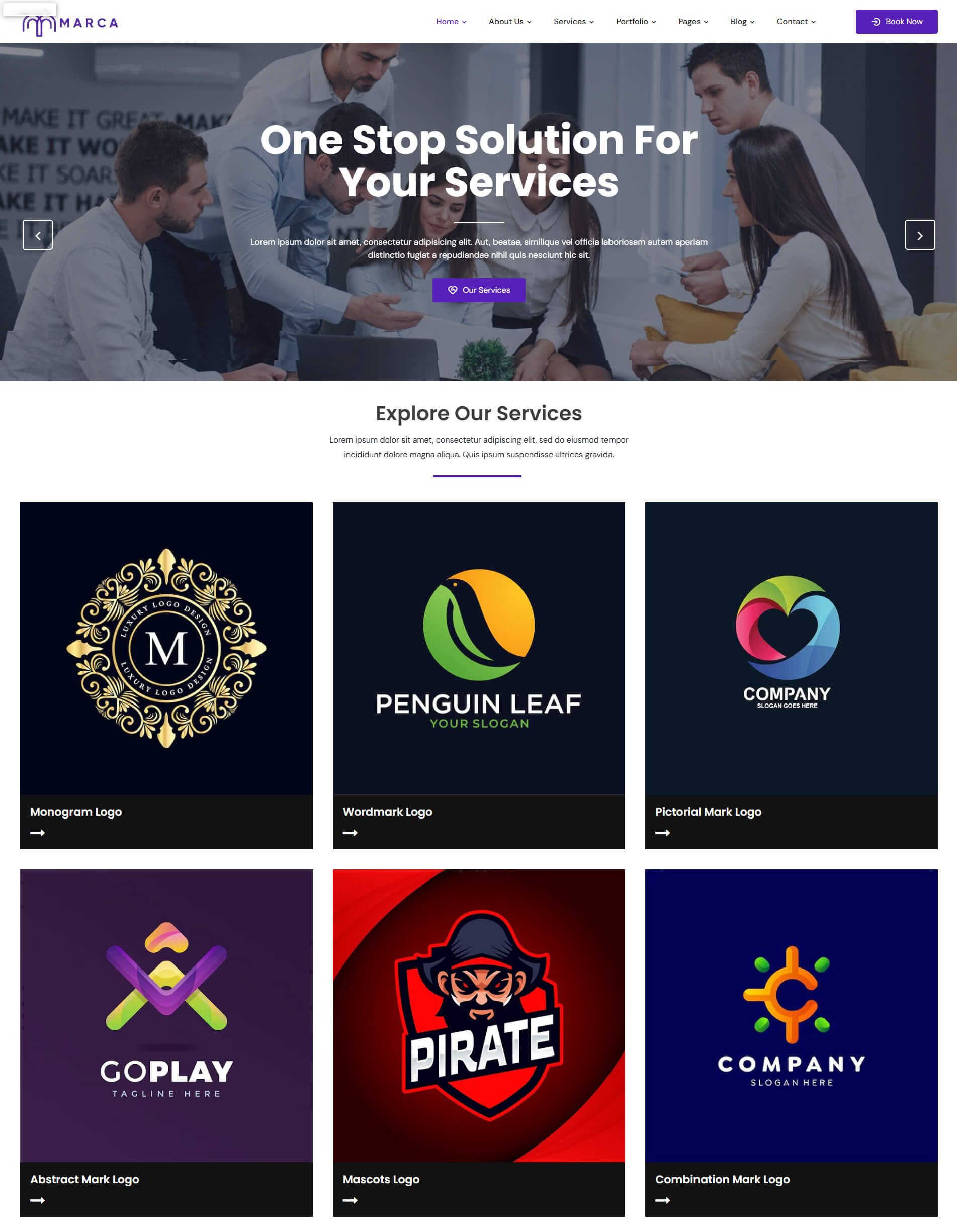Open the Pages menu
Screen dimensions: 957x1232
tap(693, 22)
